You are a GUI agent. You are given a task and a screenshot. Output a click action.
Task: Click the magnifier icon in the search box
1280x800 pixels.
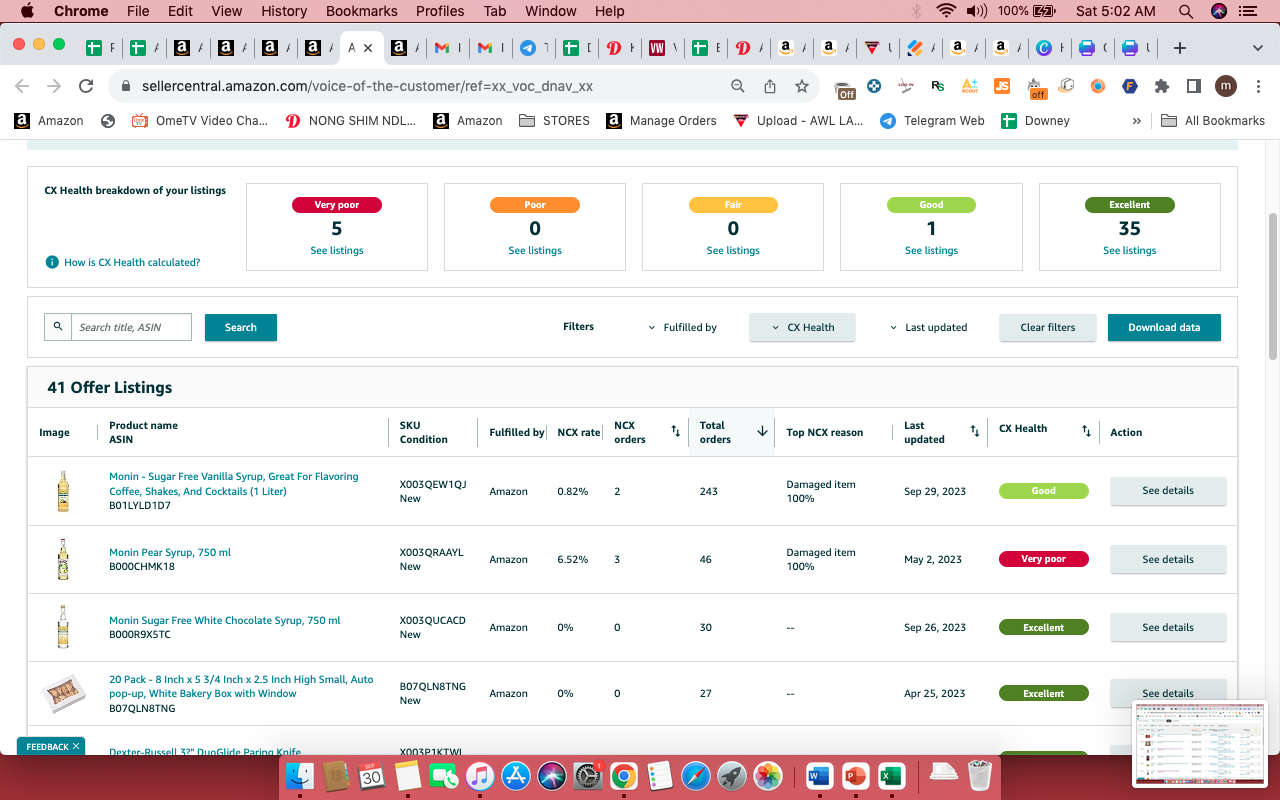[58, 327]
